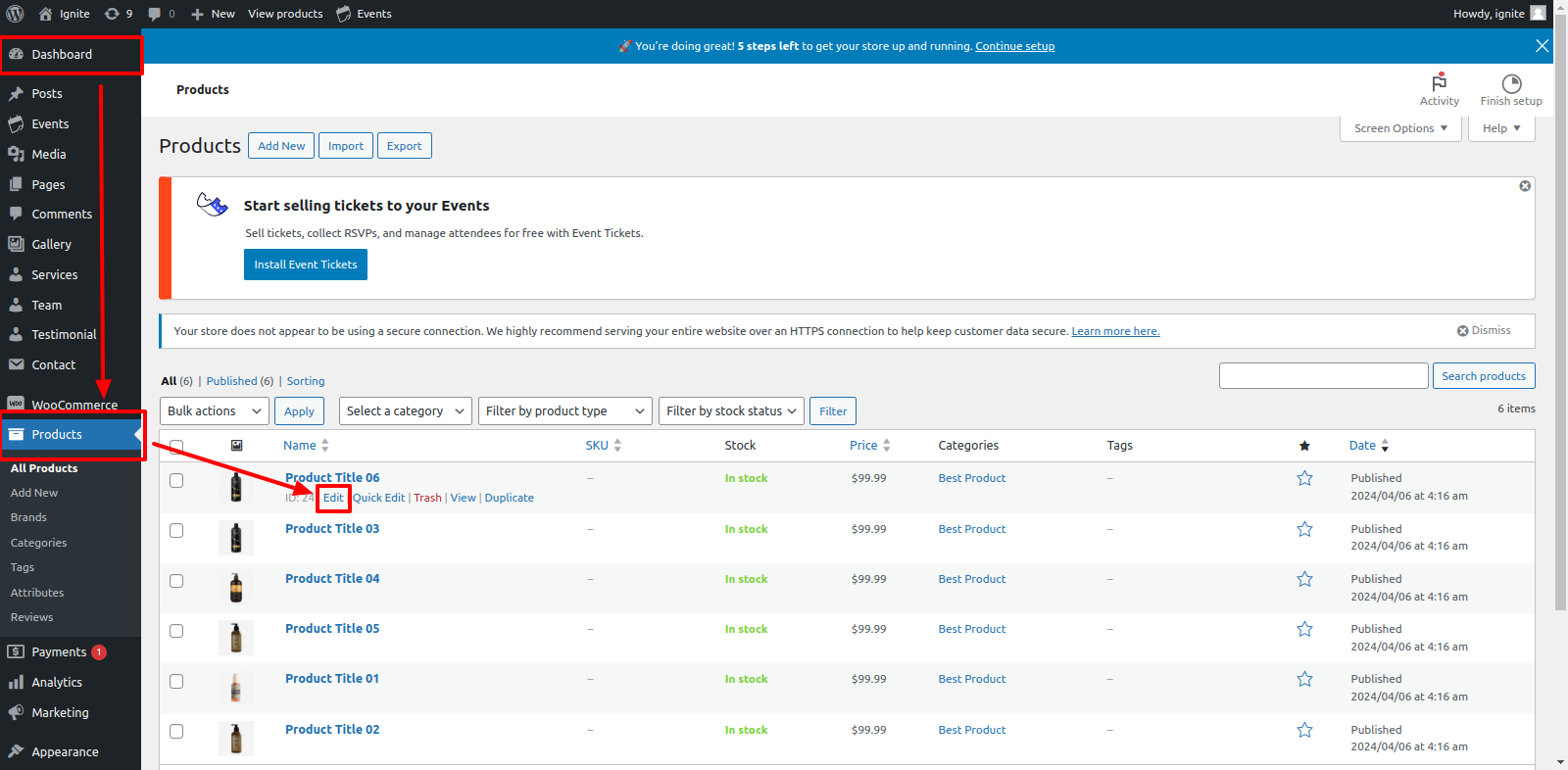Click the WordPress logo icon
Viewport: 1568px width, 770px height.
pyautogui.click(x=15, y=14)
